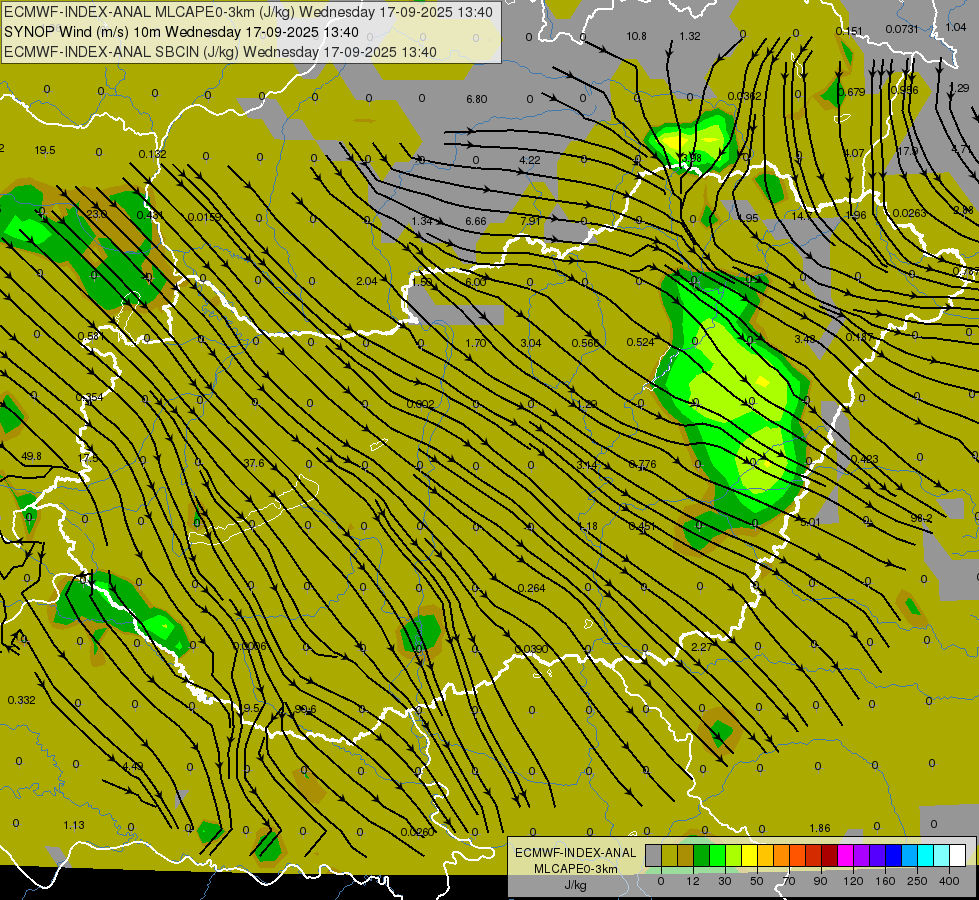Click the map value 0.776

pyautogui.click(x=642, y=464)
